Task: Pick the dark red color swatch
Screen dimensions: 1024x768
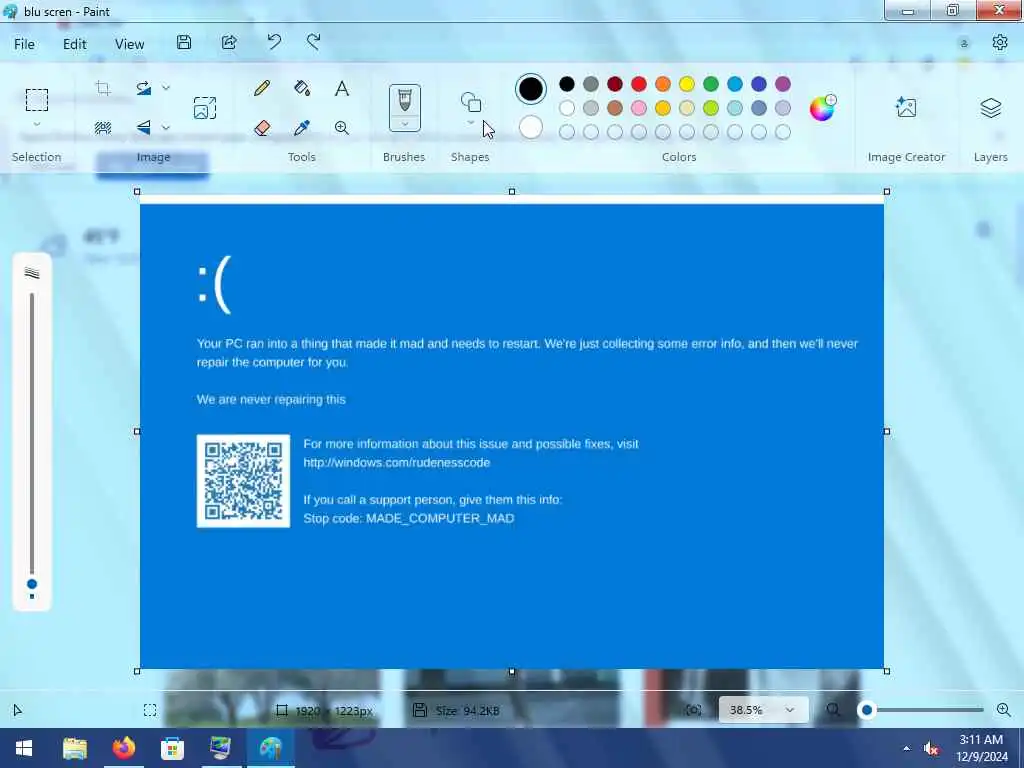Action: click(x=615, y=84)
